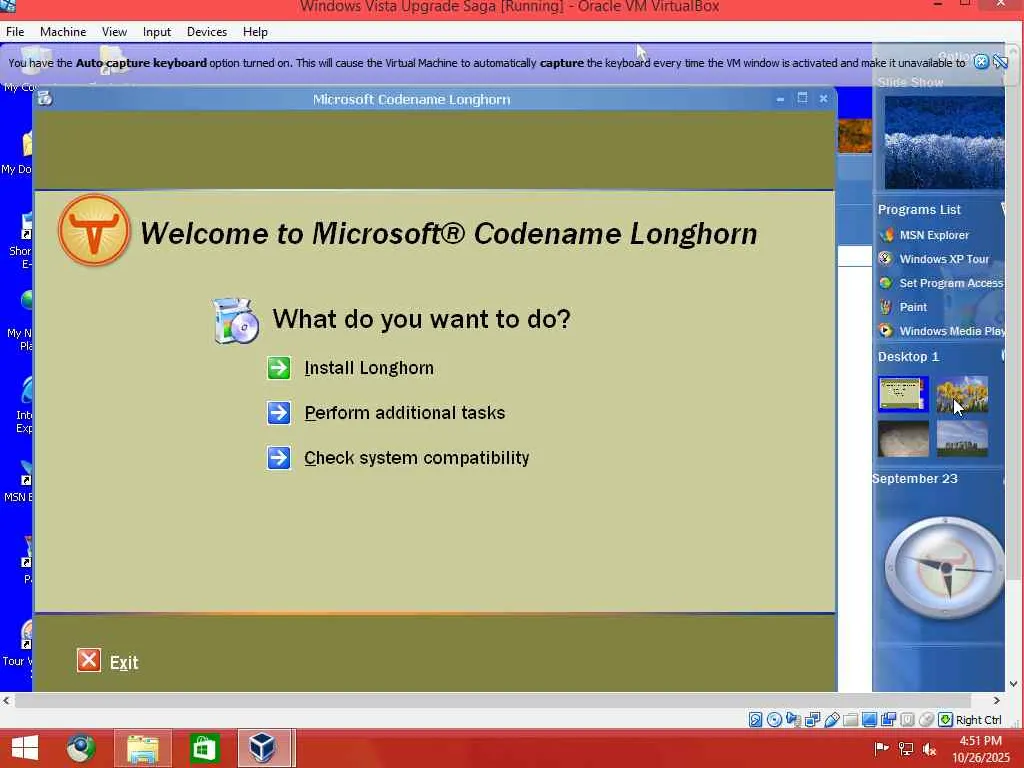Select the gray moon desktop thumbnail

(903, 438)
